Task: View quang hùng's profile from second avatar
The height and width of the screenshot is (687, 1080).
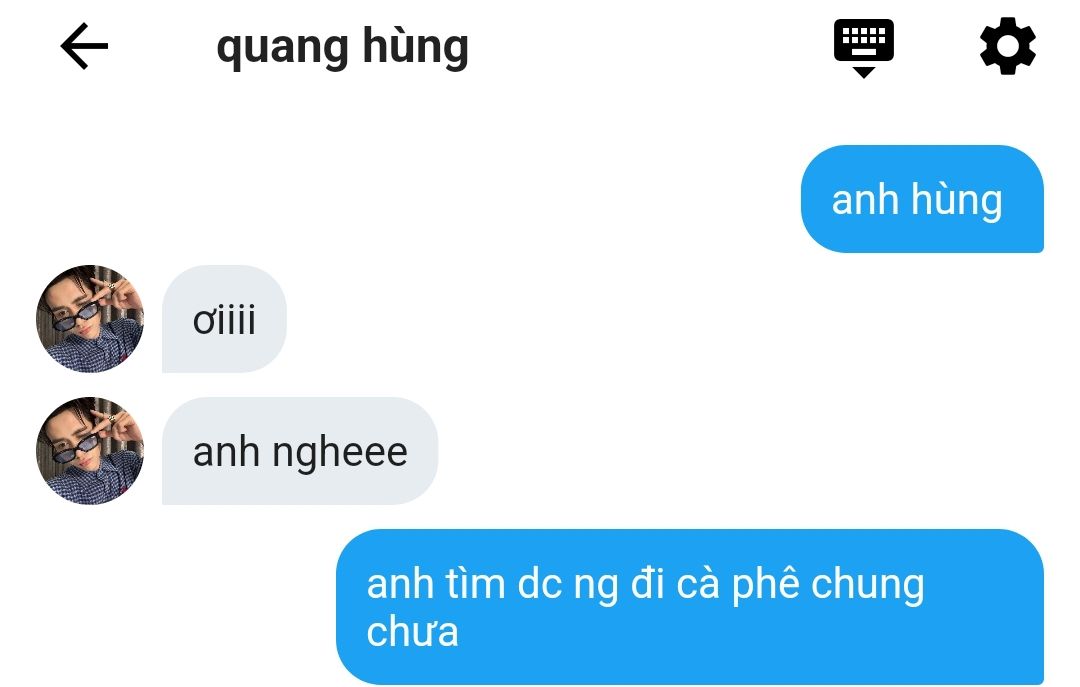Action: [90, 451]
